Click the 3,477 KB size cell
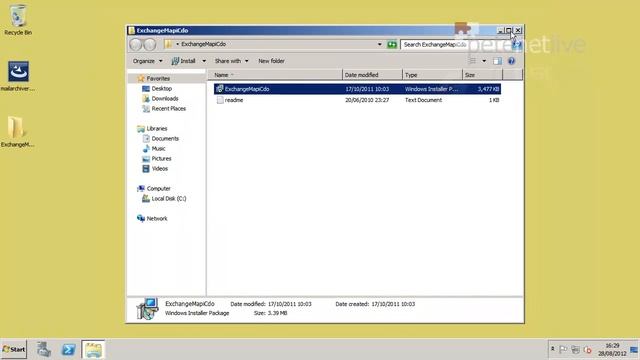 pyautogui.click(x=488, y=89)
